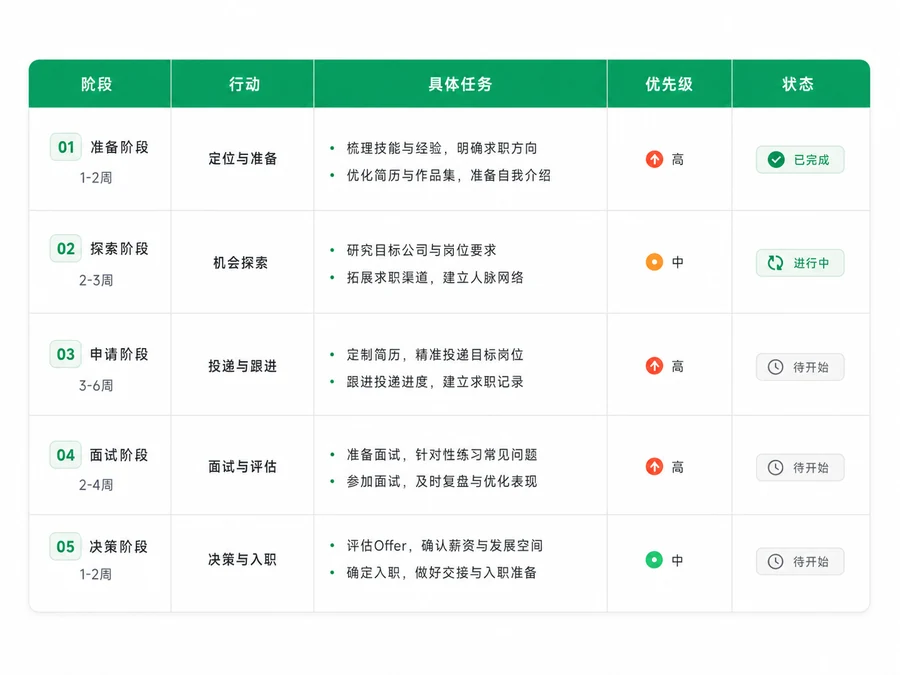
Task: Select the 01 stage number badge
Action: 65,147
